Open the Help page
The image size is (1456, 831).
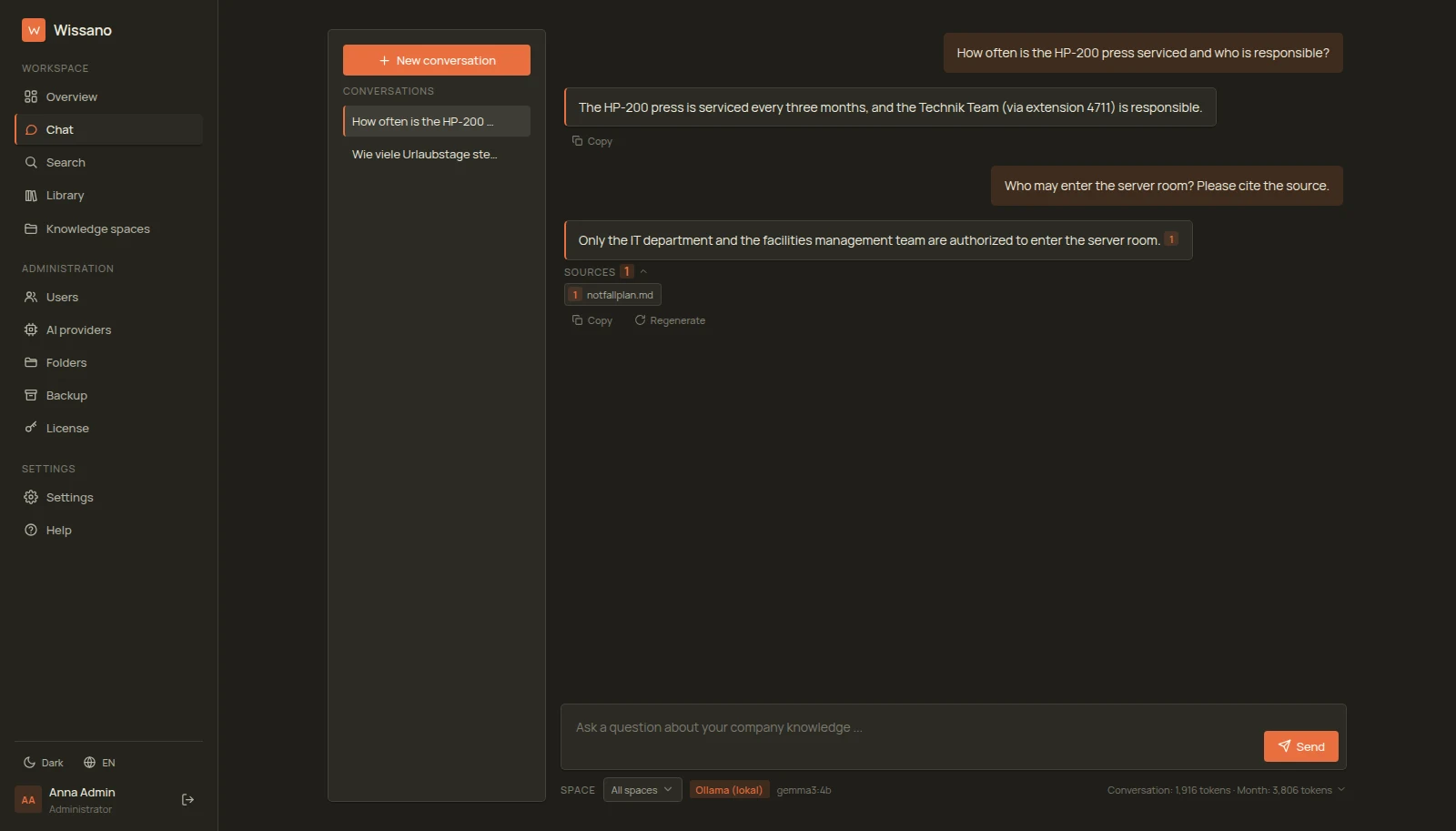click(x=108, y=530)
